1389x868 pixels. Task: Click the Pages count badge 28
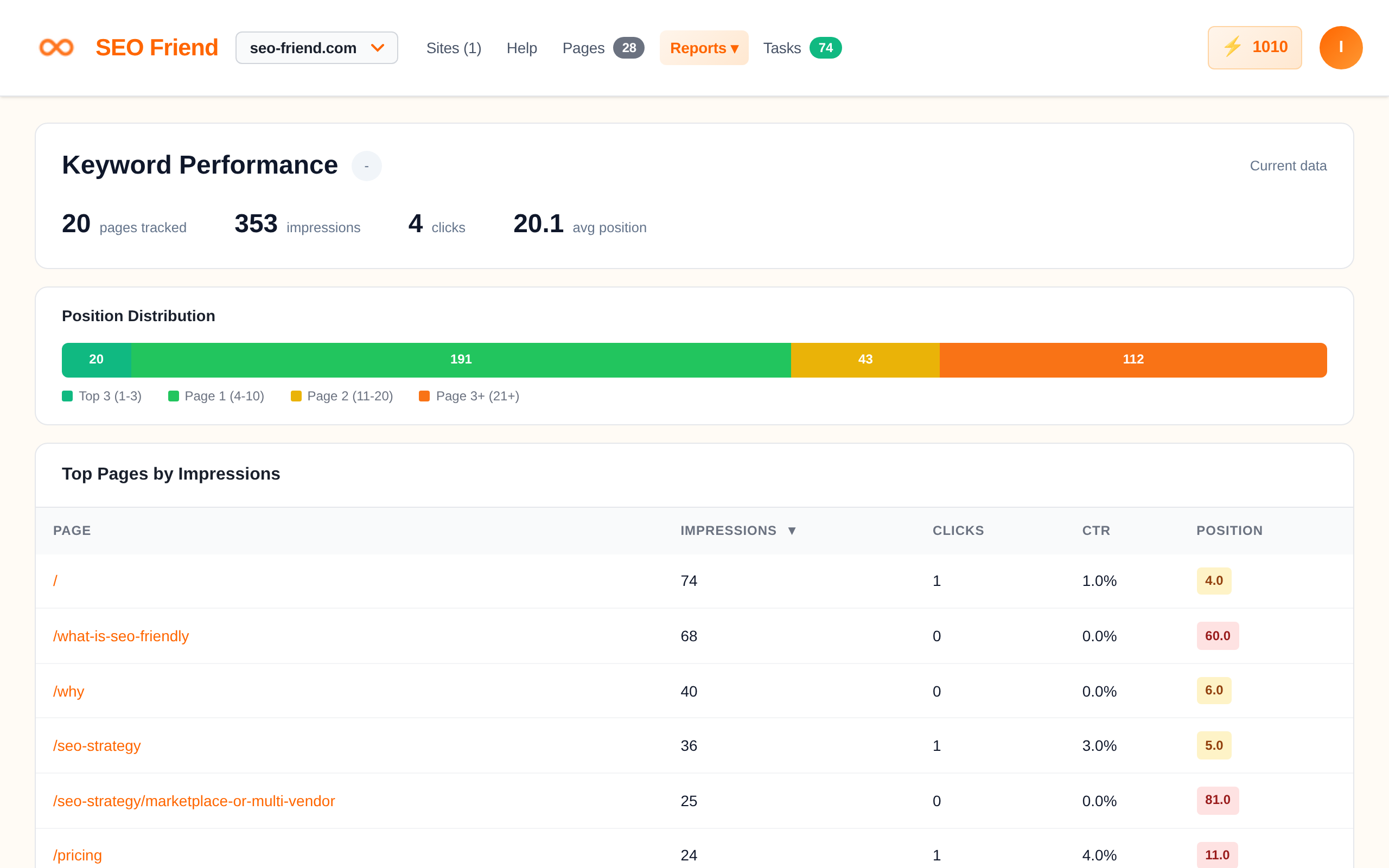click(628, 48)
